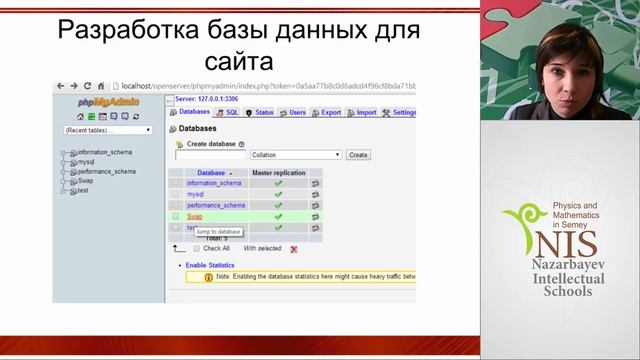Click the phpMyAdmin logo
Image resolution: width=640 pixels, height=360 pixels.
(109, 102)
